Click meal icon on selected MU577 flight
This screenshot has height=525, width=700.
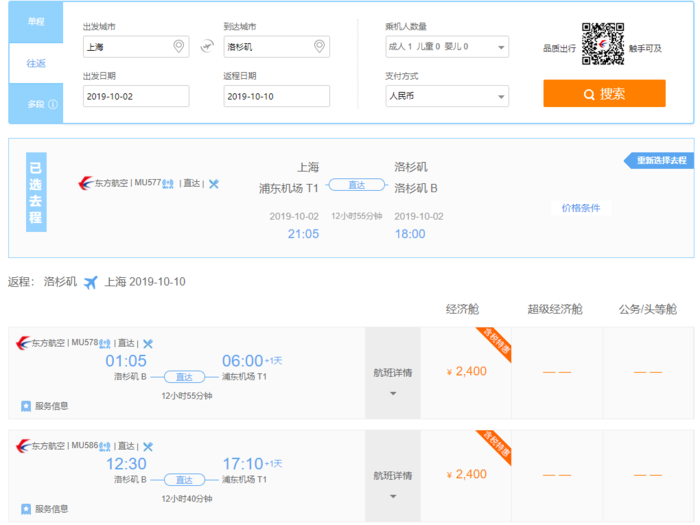point(213,184)
